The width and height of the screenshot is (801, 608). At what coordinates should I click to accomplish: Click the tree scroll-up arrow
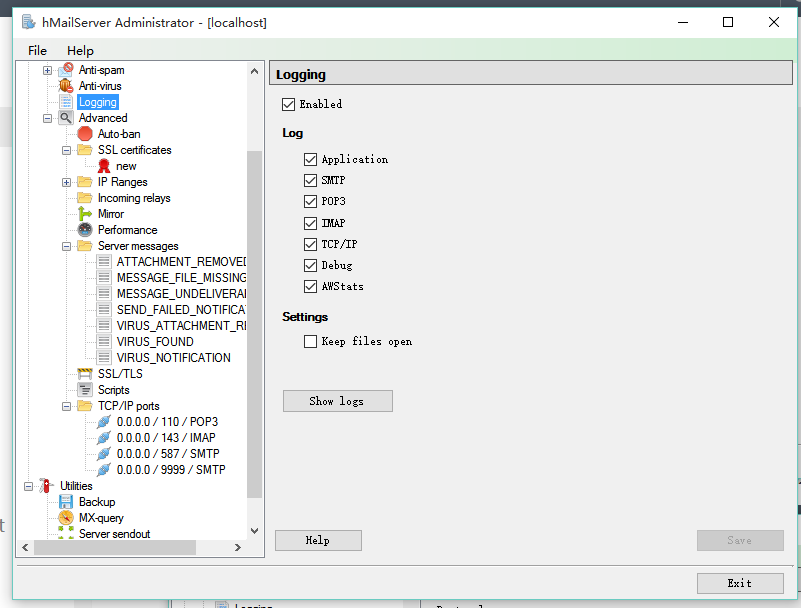click(254, 71)
